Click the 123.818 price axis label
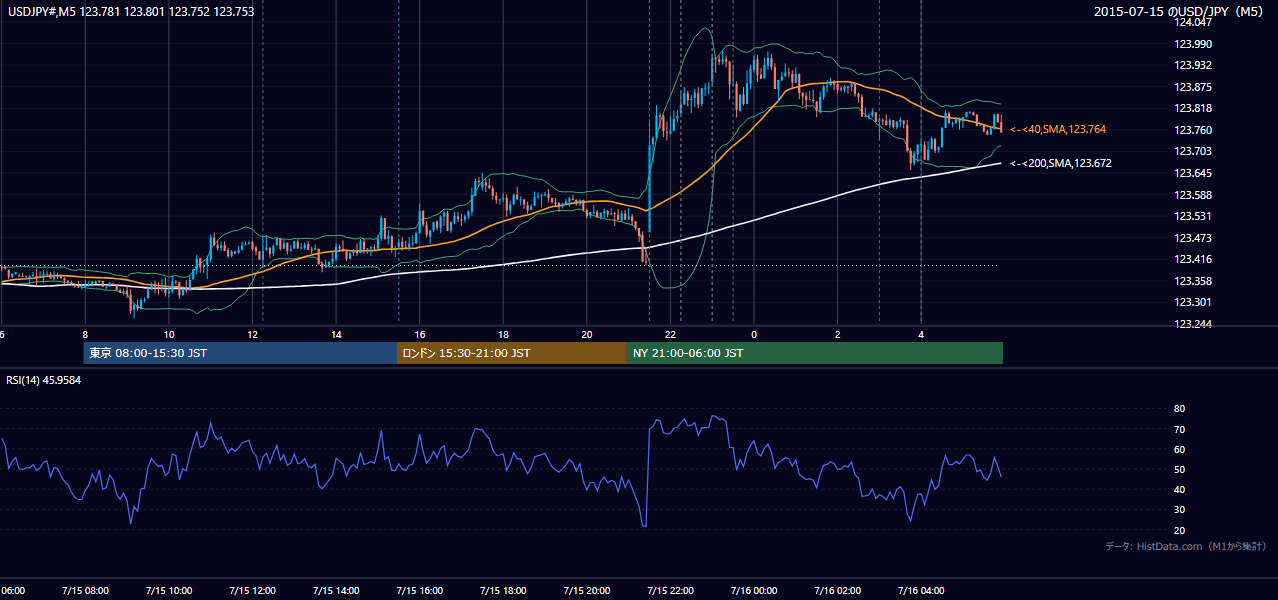Image resolution: width=1278 pixels, height=600 pixels. click(x=1192, y=108)
